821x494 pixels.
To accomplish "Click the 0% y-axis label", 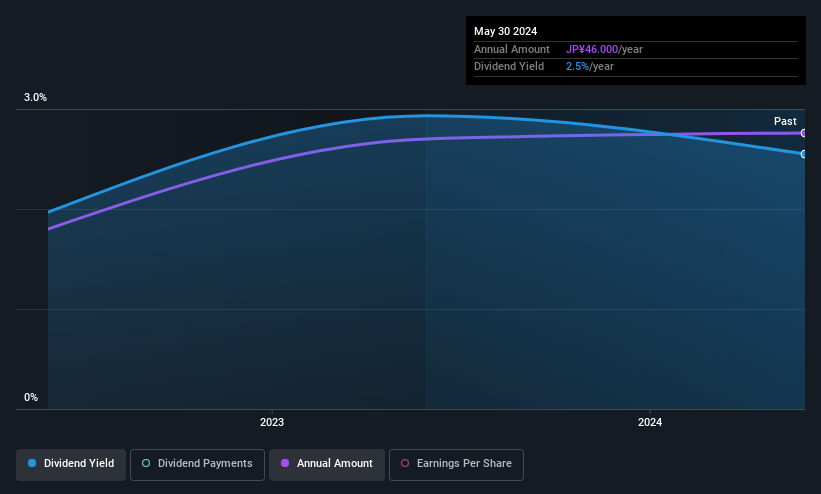I will (31, 397).
